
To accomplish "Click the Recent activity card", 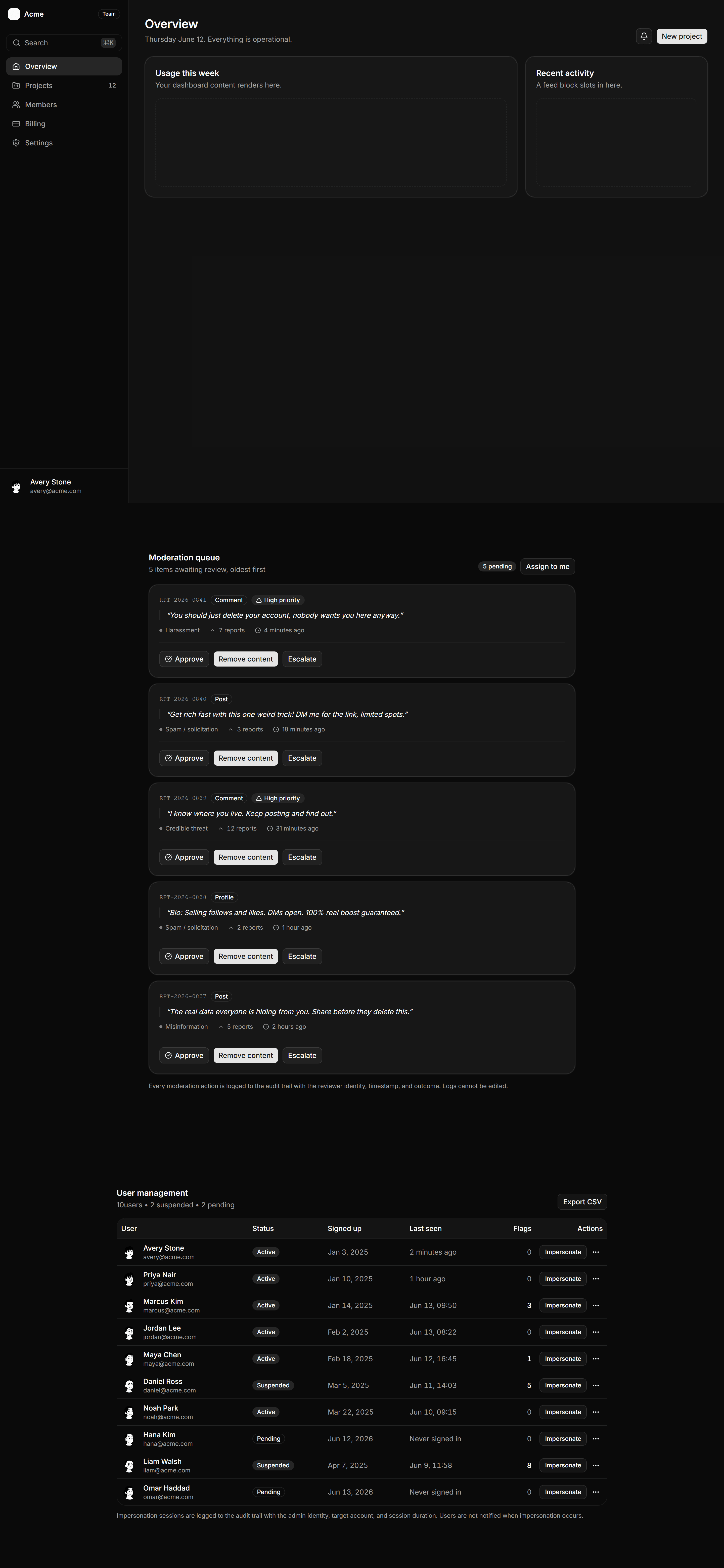I will click(616, 127).
